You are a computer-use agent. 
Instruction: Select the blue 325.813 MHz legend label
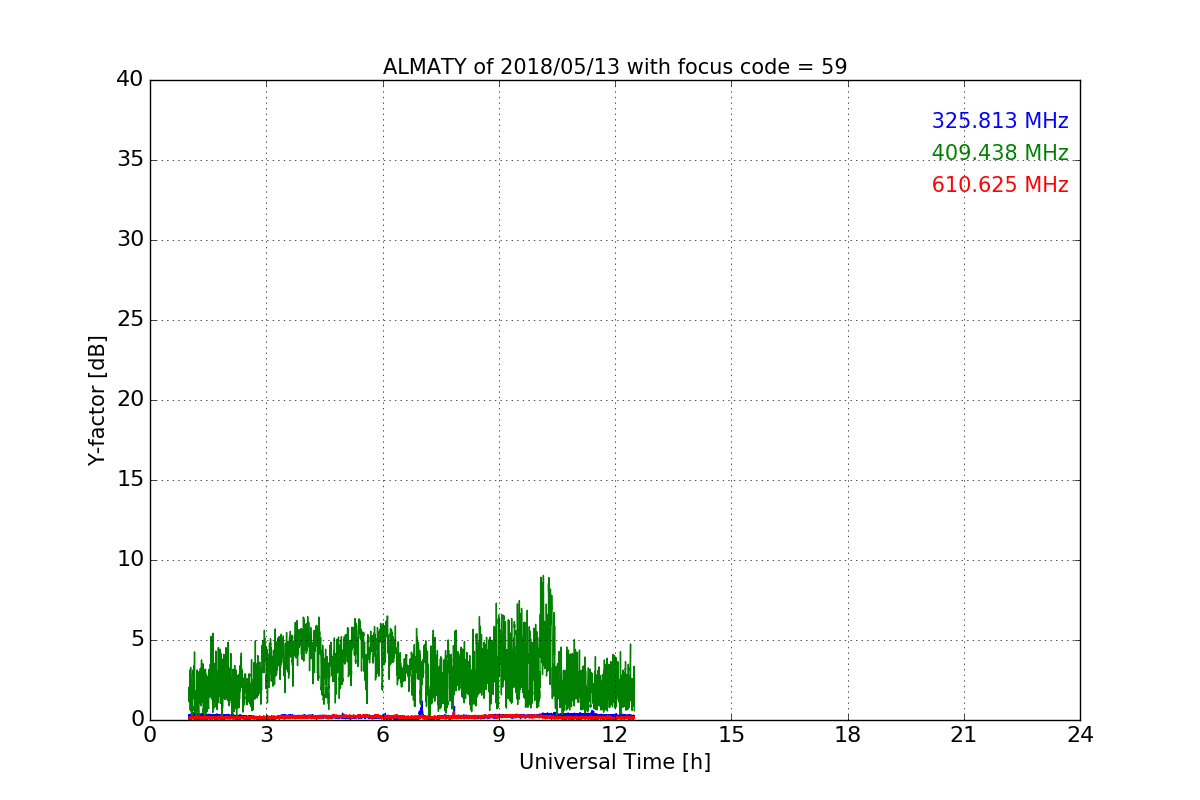(1000, 121)
